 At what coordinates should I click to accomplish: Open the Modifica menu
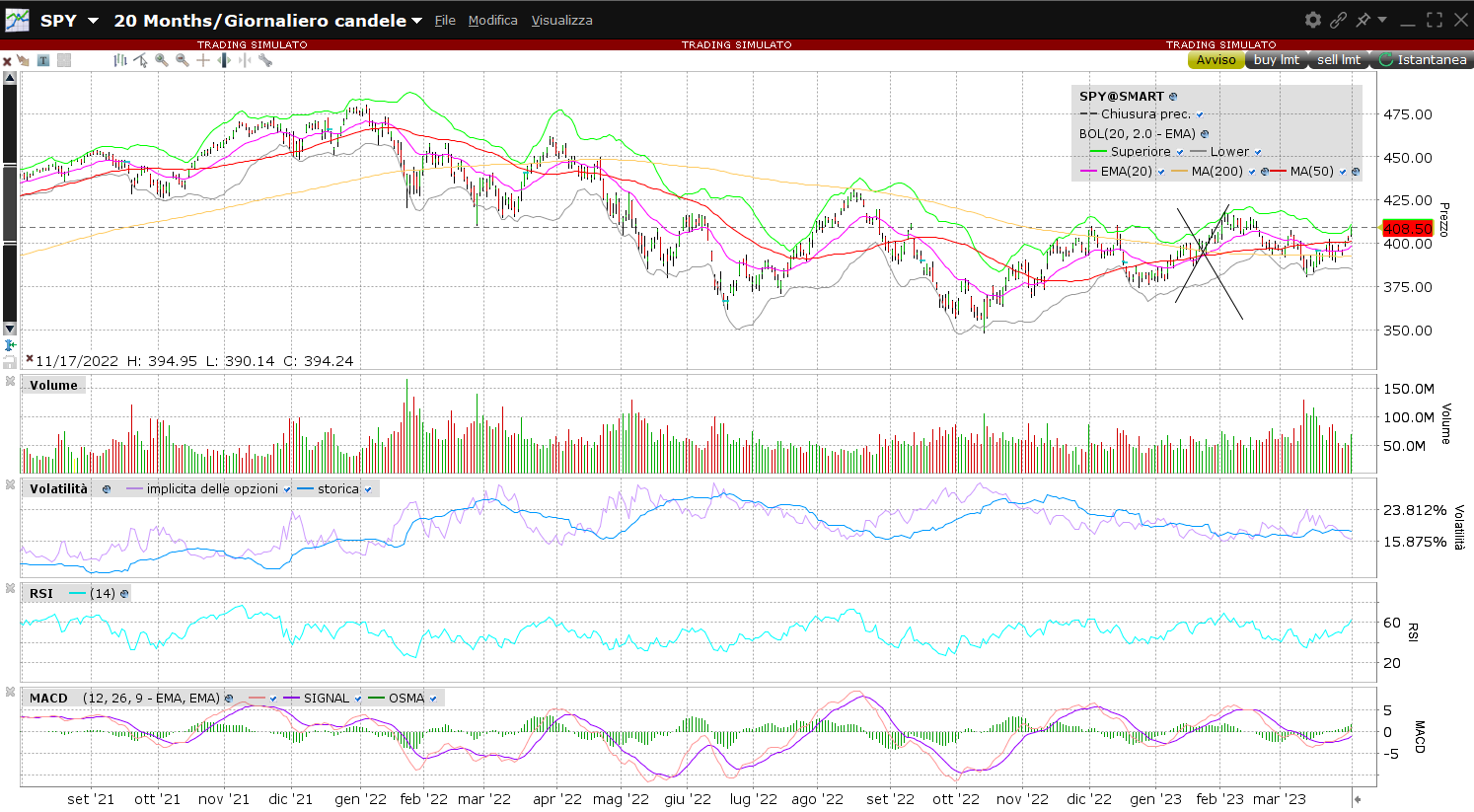point(493,21)
